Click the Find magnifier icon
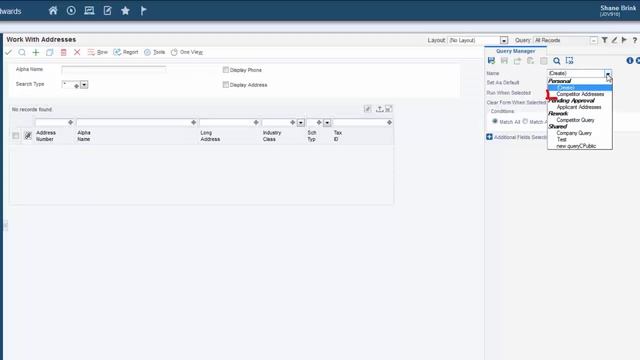The image size is (640, 360). point(22,52)
